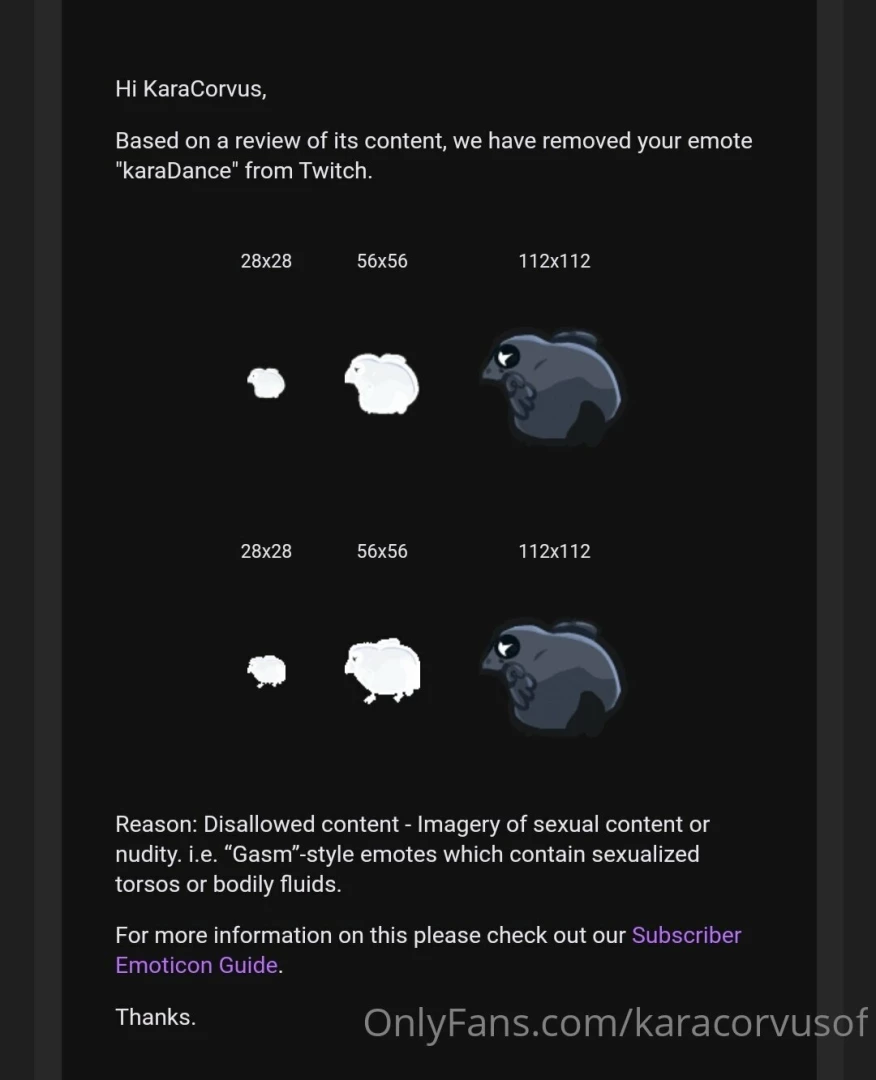Click the OnlyFans.com/karacorvusof watermark

coord(615,1022)
